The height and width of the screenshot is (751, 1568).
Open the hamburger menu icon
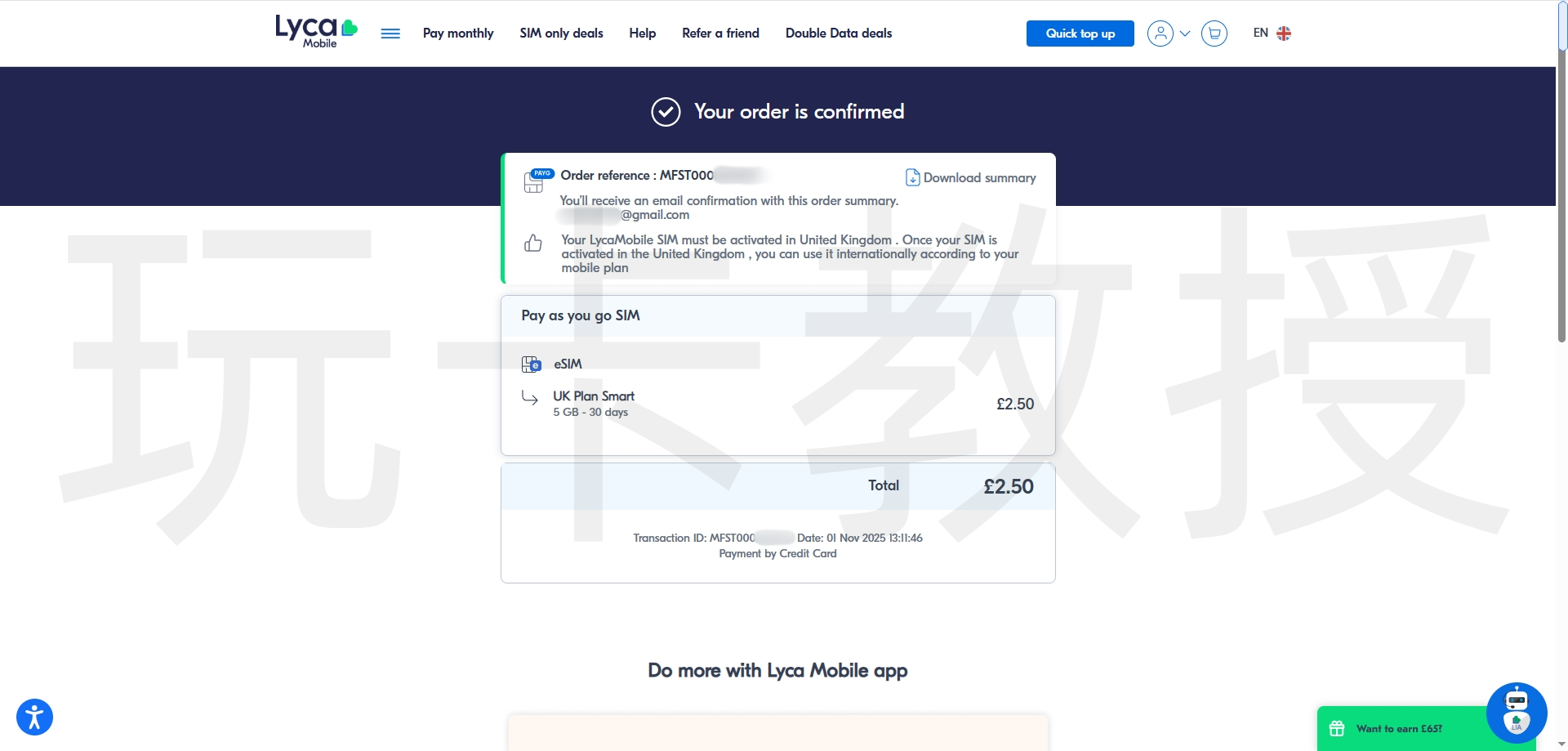390,34
